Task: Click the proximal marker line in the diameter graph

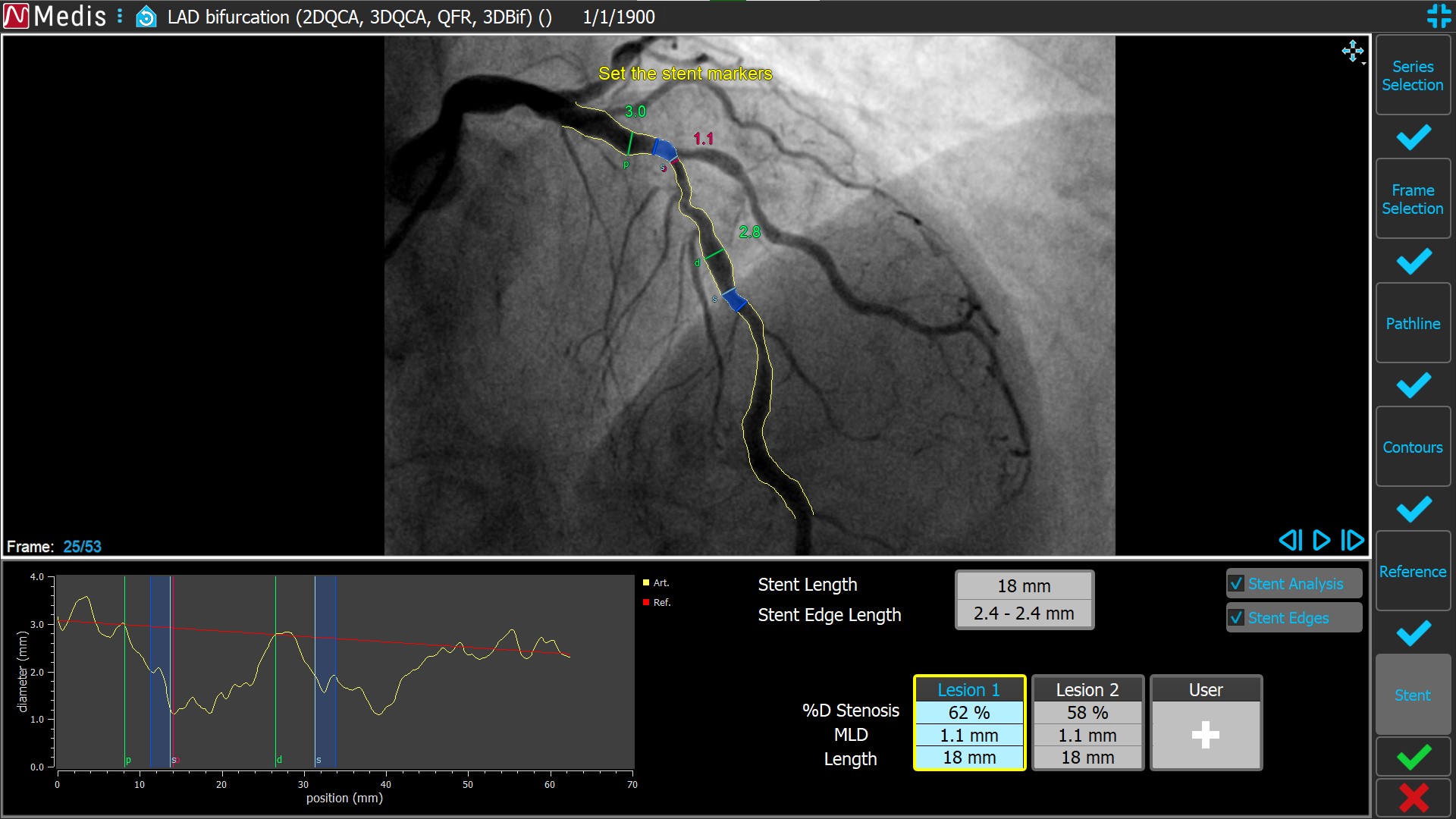Action: 127,667
